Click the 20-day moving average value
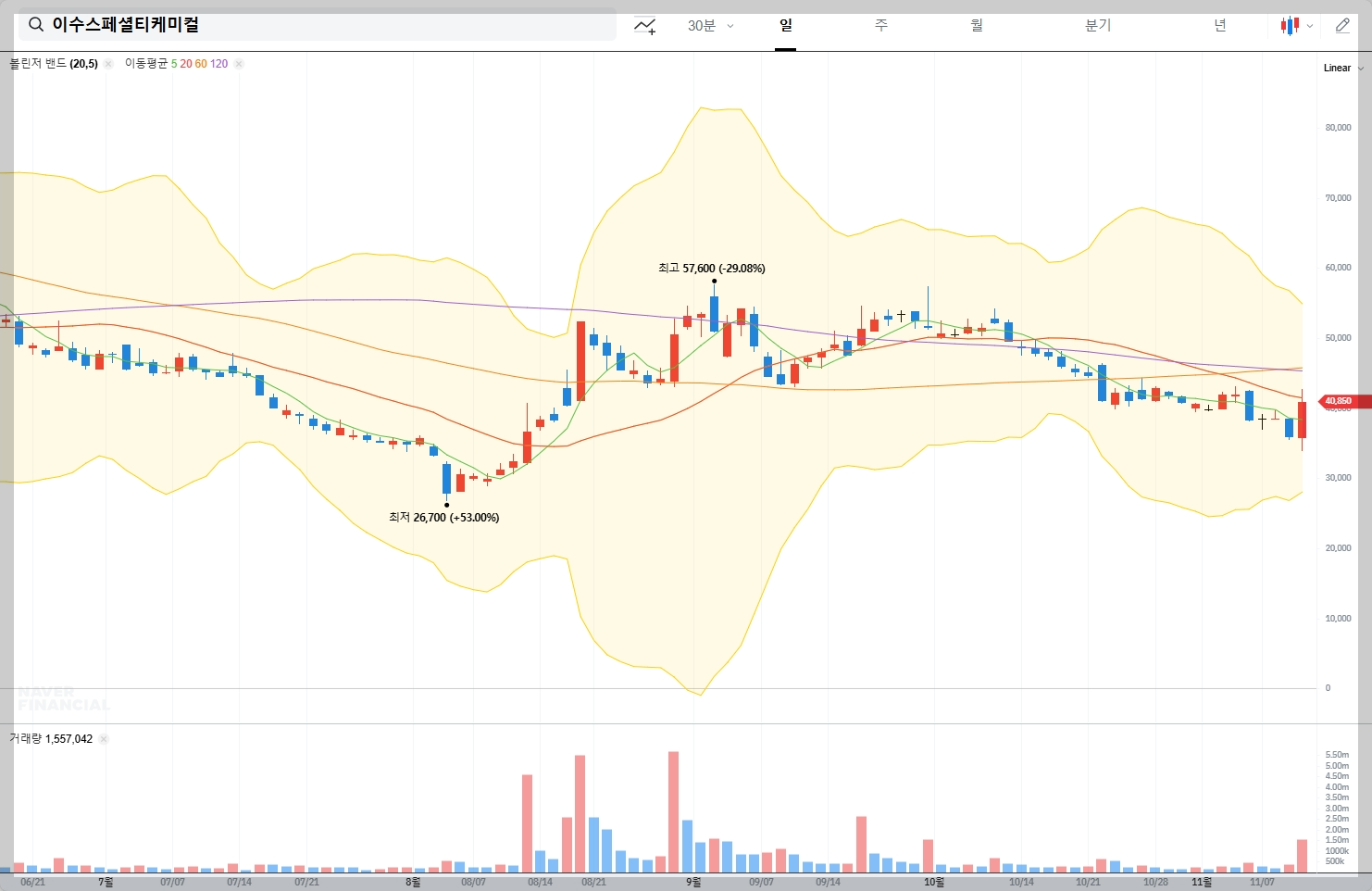Image resolution: width=1372 pixels, height=891 pixels. (186, 64)
